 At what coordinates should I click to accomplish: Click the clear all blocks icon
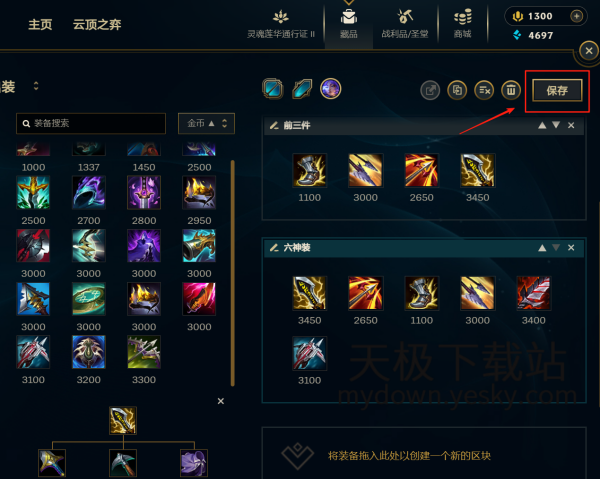(x=484, y=91)
